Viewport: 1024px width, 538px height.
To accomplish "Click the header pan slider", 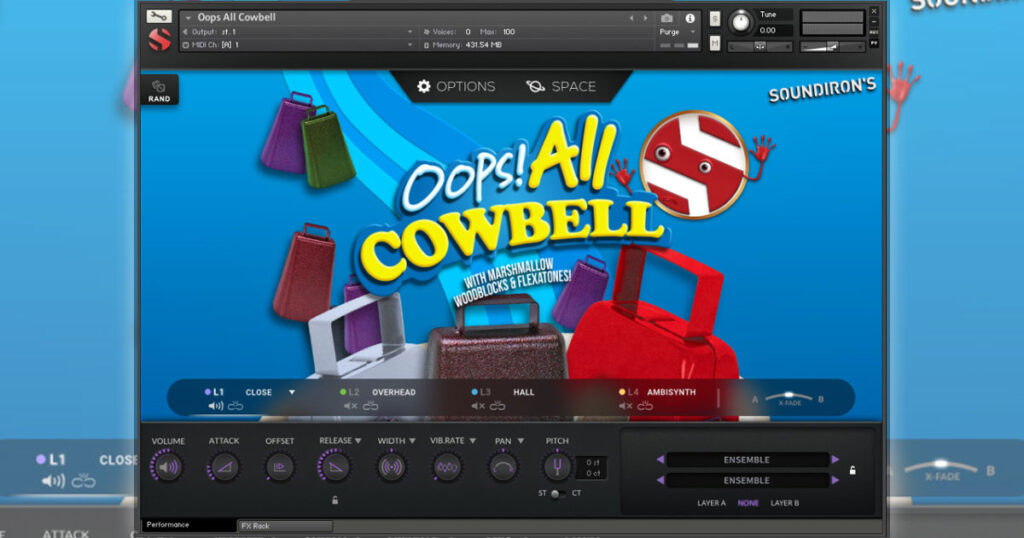I will [760, 46].
